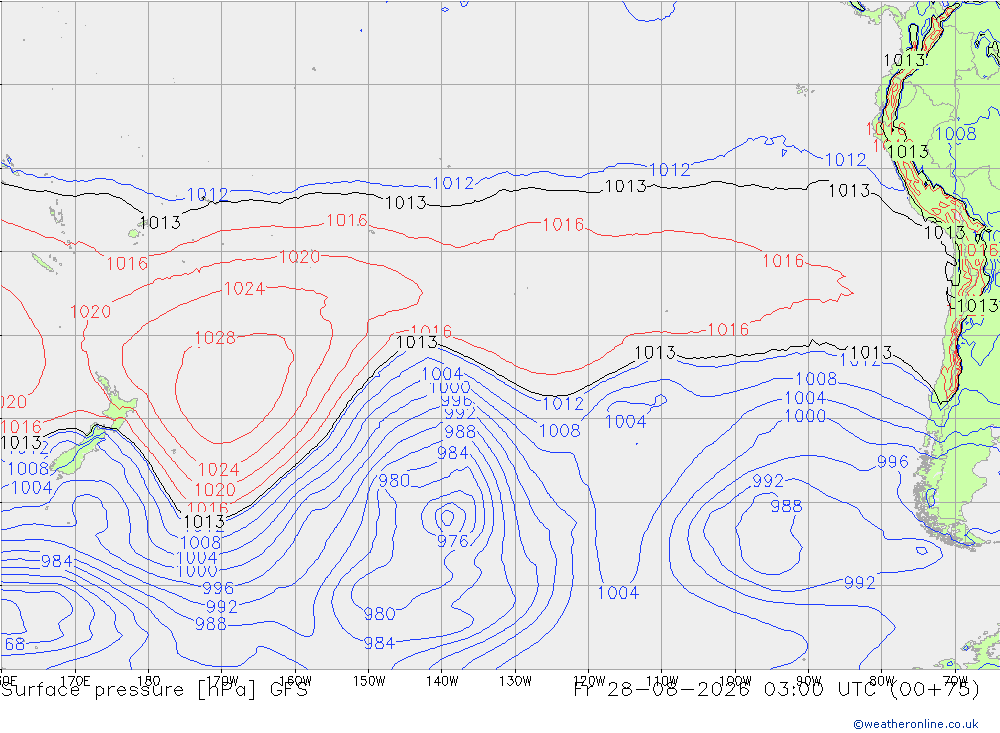Click the 1004 label near bottom center
Screen dimensions: 1000x733
(x=618, y=593)
